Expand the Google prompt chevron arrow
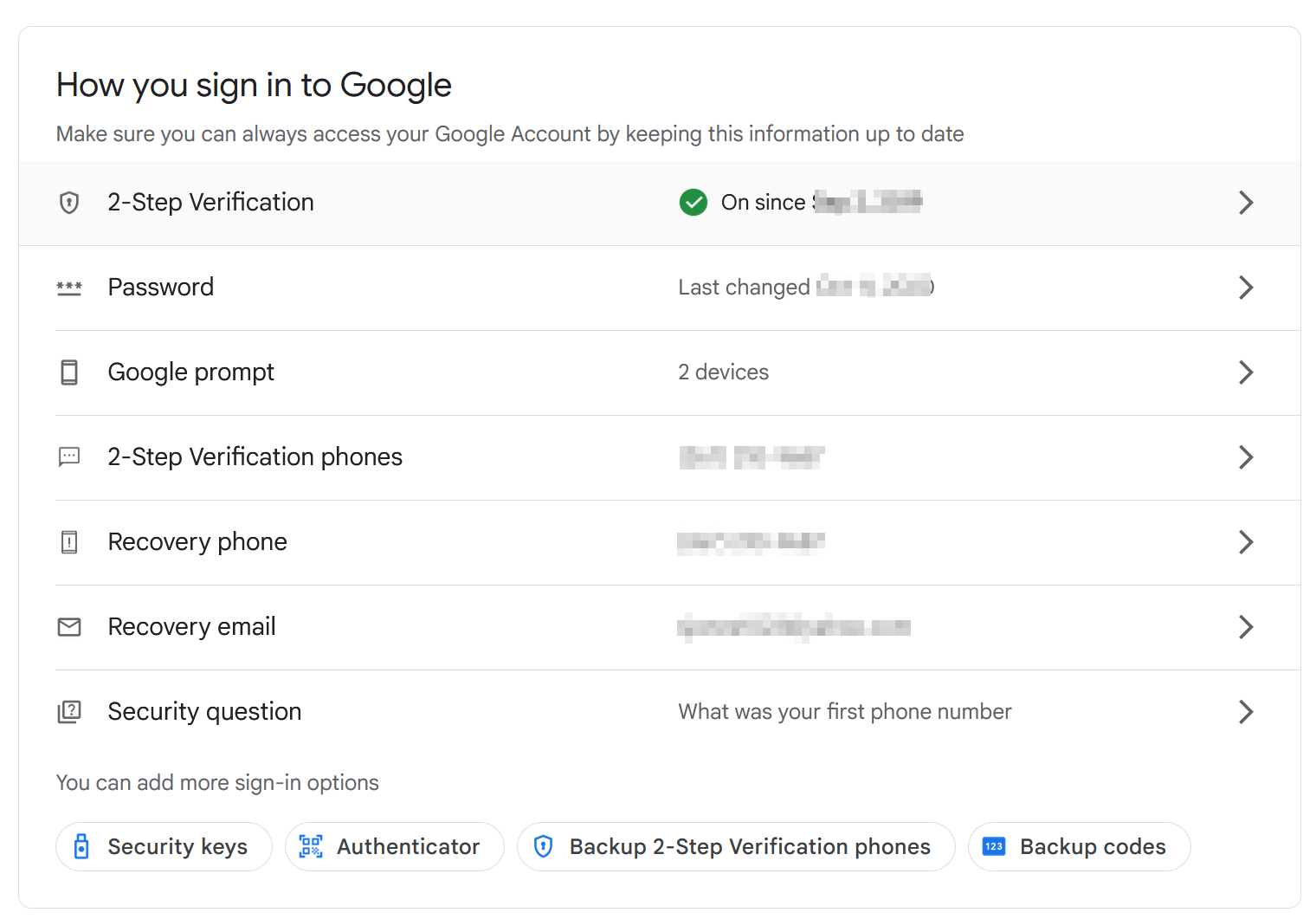 click(1246, 372)
